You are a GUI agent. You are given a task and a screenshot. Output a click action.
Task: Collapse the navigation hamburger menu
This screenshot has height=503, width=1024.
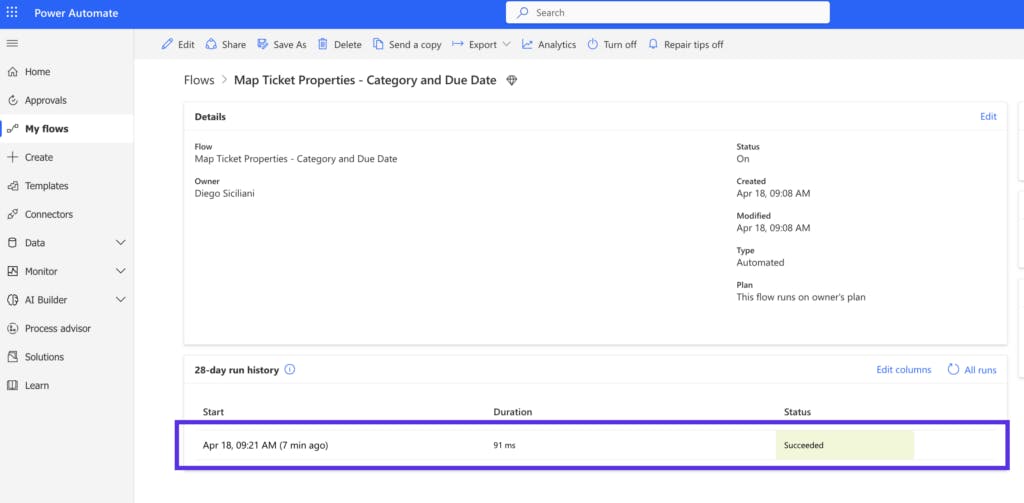(12, 43)
